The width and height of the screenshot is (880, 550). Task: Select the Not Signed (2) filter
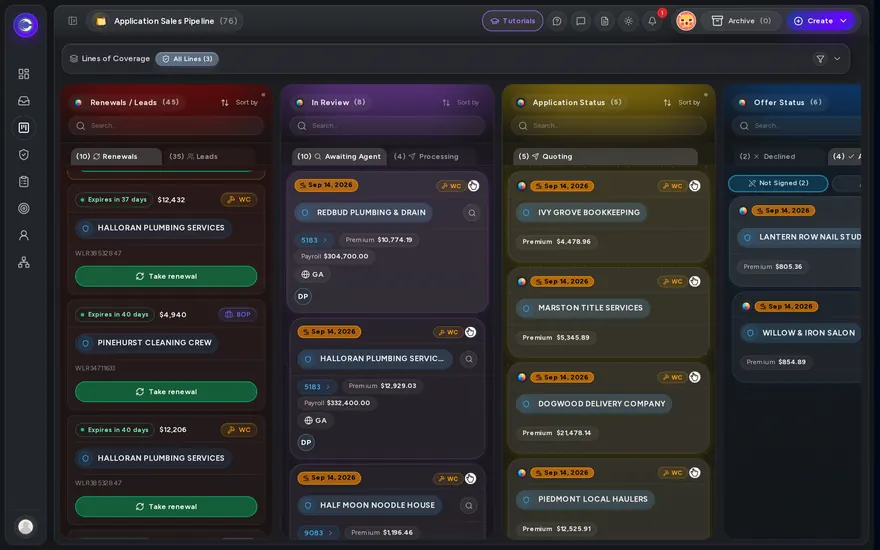click(x=778, y=183)
